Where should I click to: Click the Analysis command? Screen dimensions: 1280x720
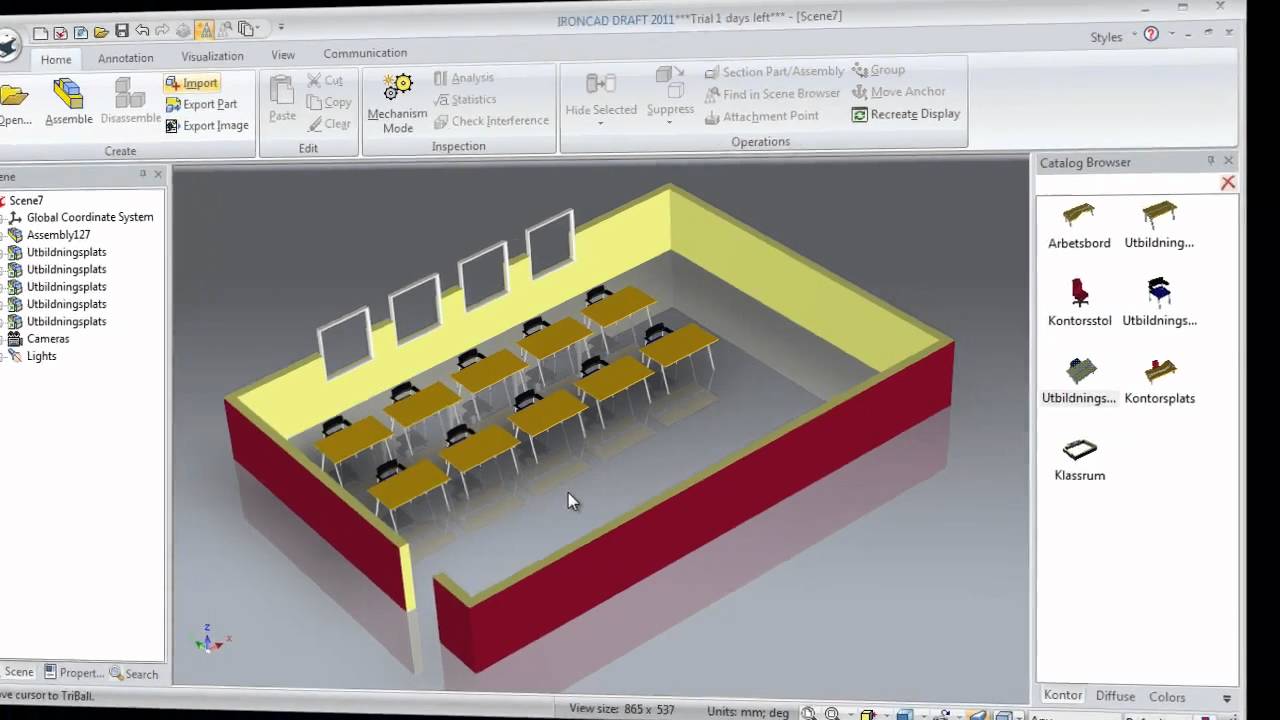(x=464, y=78)
